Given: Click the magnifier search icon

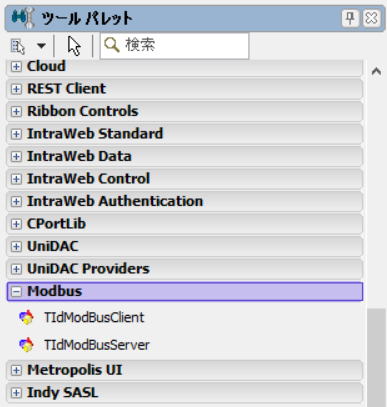Looking at the screenshot, I should tap(112, 45).
